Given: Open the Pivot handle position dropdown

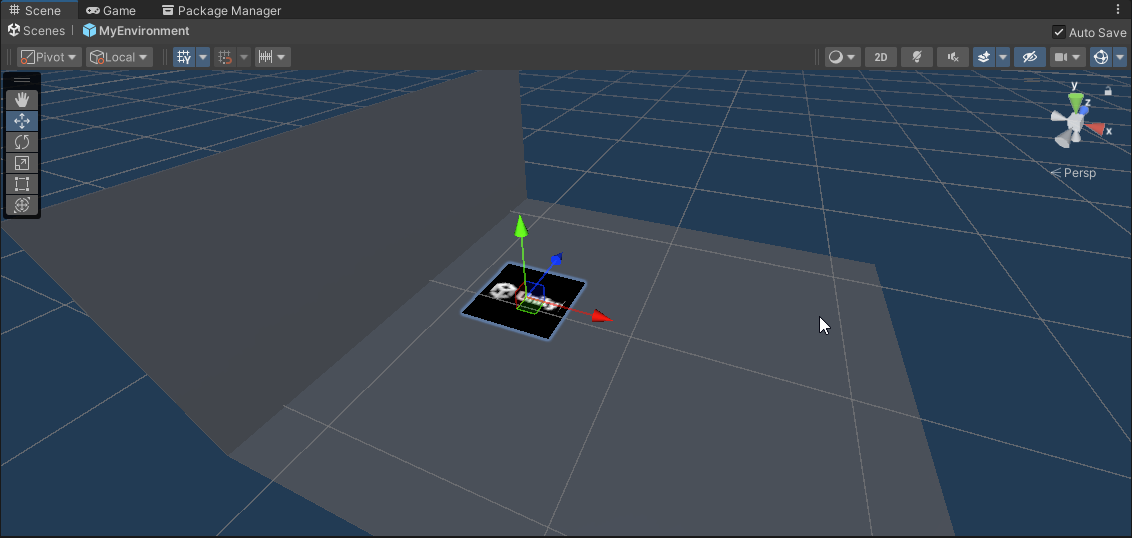Looking at the screenshot, I should click(50, 57).
